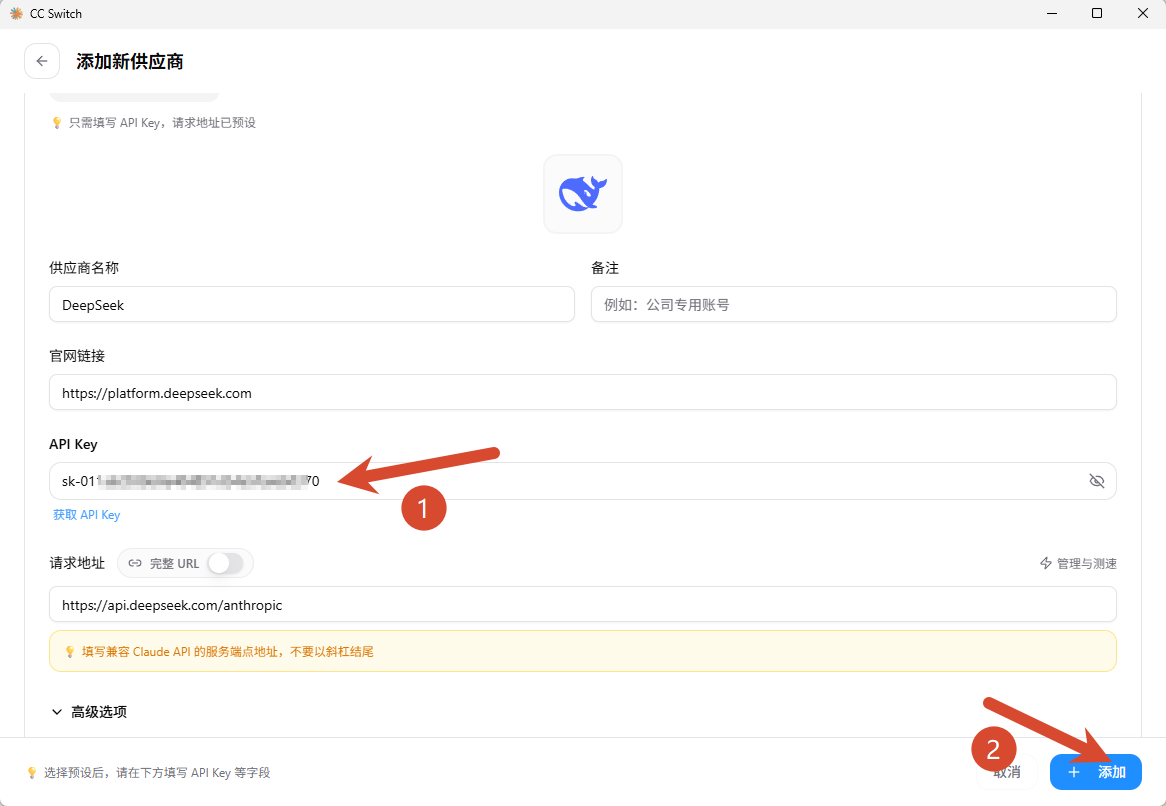Expand the 高级选项 section
Viewport: 1166px width, 806px height.
point(88,712)
